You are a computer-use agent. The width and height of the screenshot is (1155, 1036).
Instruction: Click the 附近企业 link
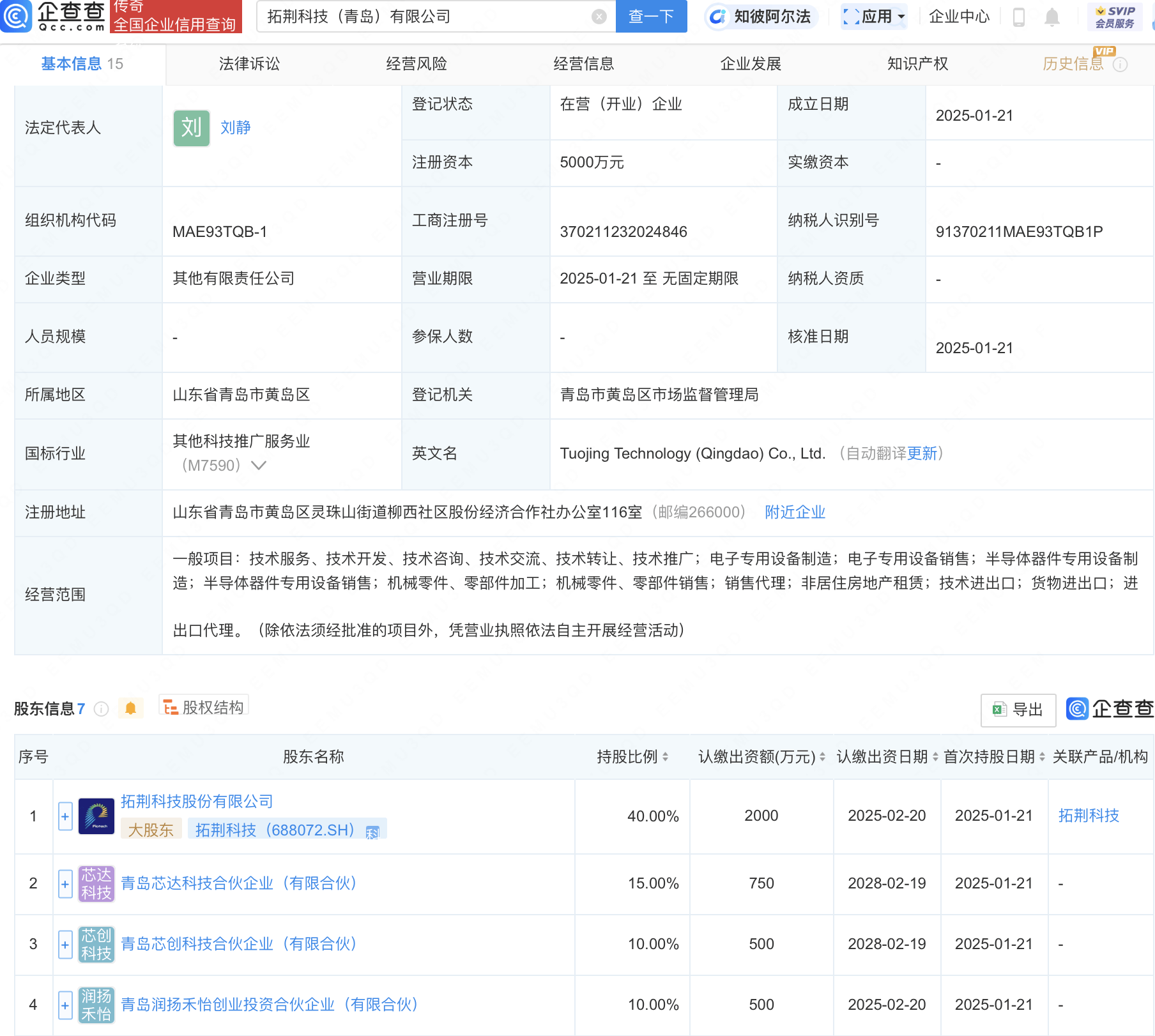(795, 512)
